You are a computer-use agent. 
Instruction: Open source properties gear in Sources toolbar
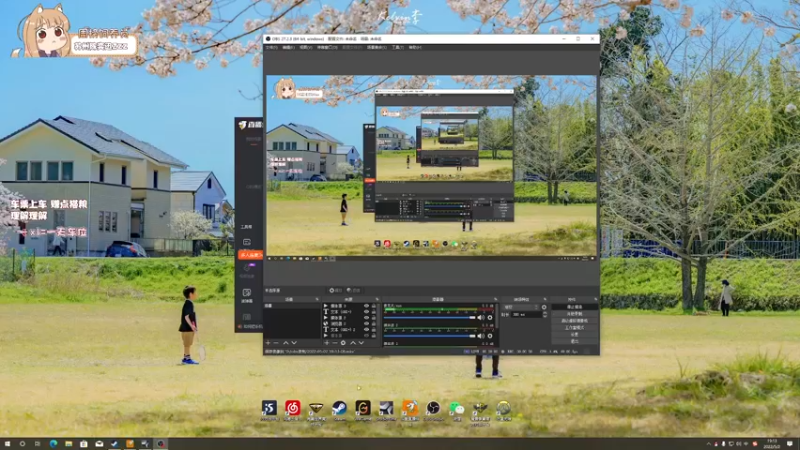(343, 343)
